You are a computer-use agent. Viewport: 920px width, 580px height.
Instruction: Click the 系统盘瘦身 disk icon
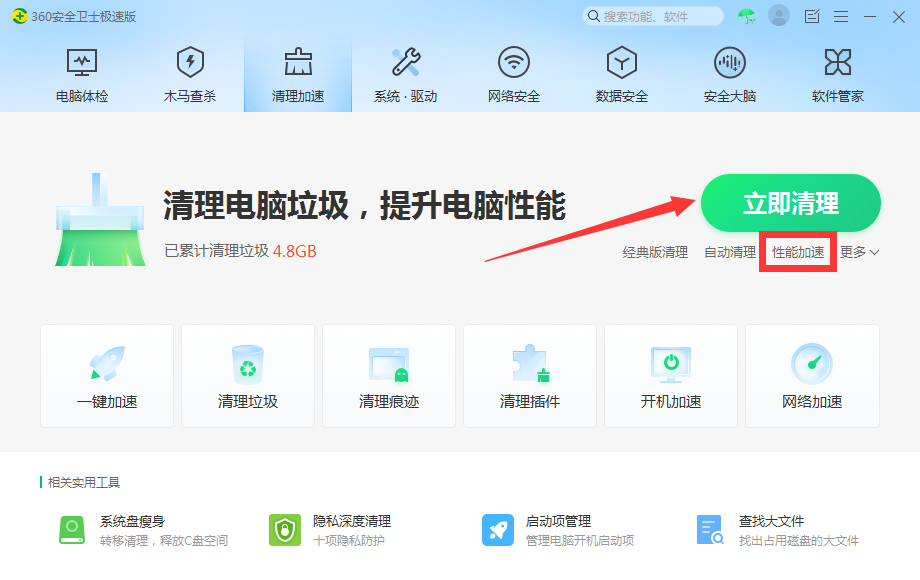(x=72, y=530)
